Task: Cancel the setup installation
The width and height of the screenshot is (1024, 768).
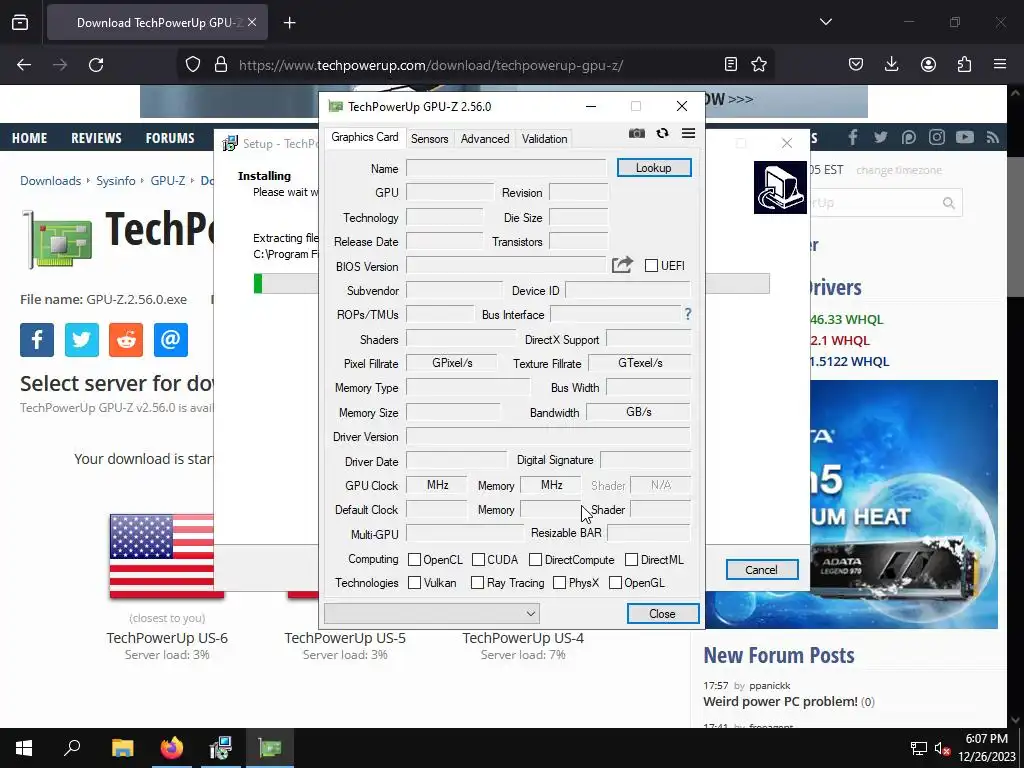Action: click(x=761, y=569)
